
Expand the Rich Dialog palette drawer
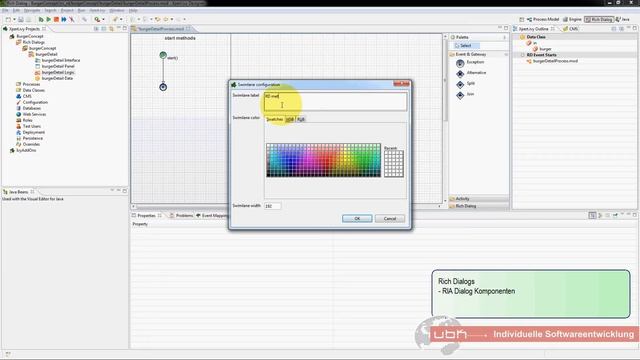[x=479, y=206]
